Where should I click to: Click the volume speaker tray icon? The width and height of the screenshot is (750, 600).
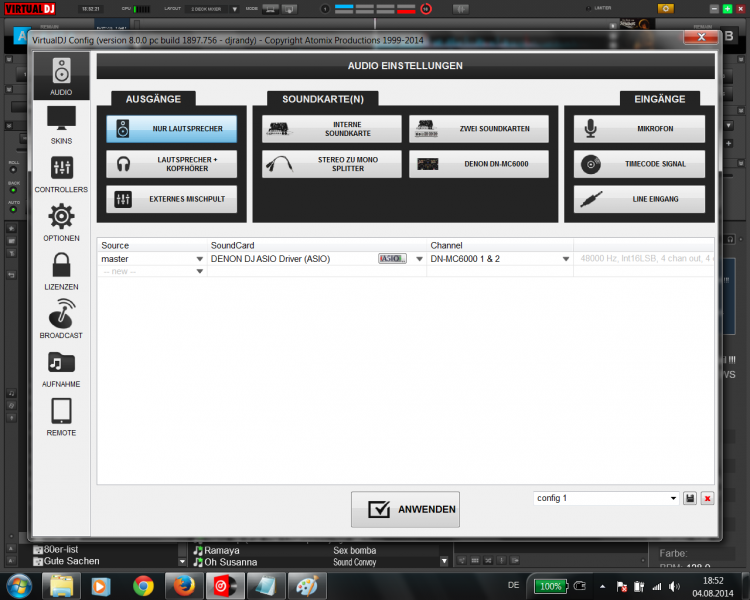point(674,587)
